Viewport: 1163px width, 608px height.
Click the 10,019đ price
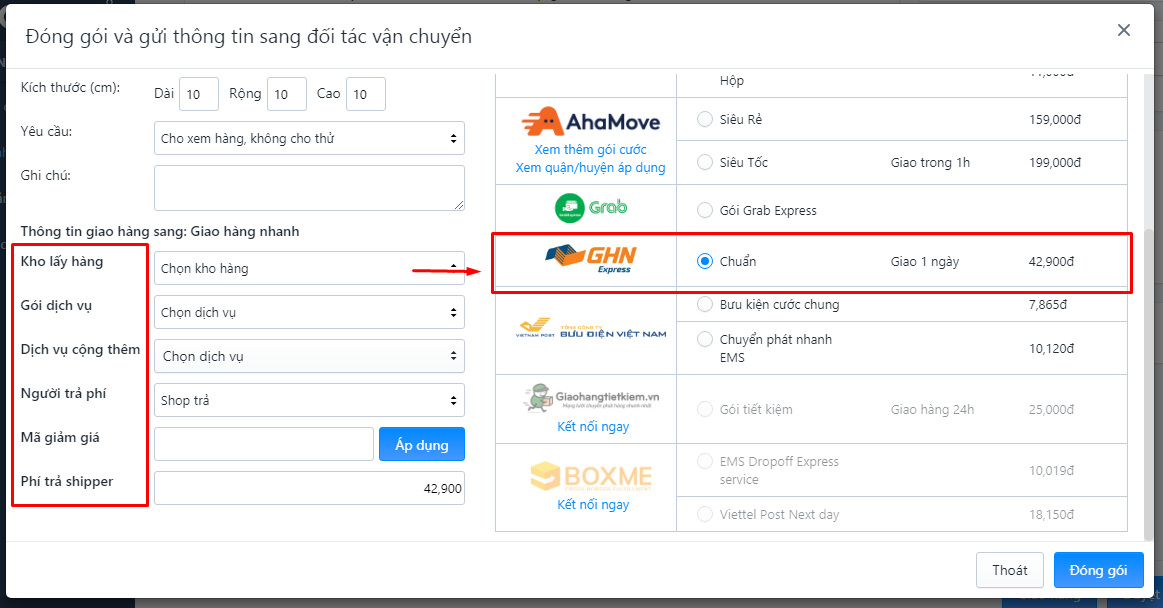point(1051,471)
